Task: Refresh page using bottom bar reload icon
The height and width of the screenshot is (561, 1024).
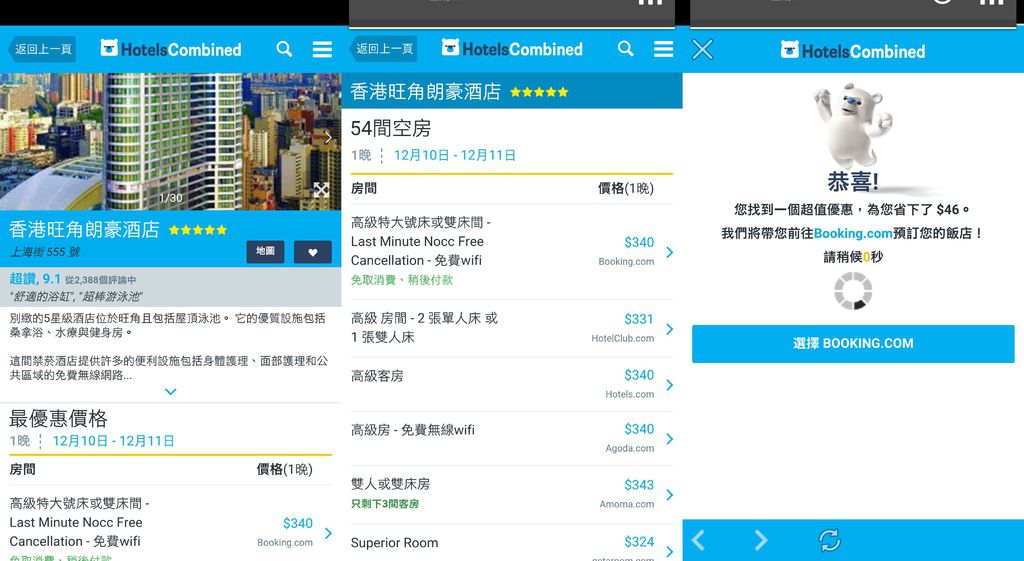Action: point(829,540)
